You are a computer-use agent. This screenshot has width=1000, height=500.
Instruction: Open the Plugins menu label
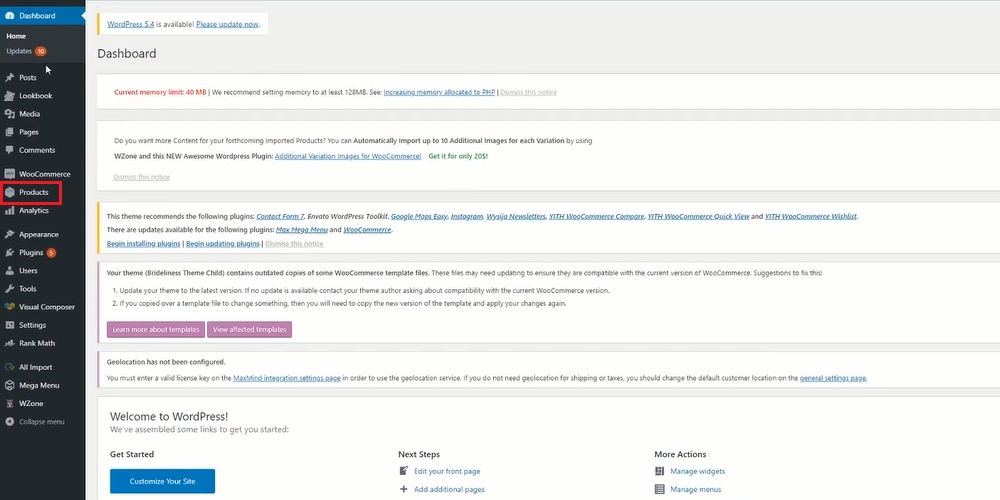[x=31, y=253]
